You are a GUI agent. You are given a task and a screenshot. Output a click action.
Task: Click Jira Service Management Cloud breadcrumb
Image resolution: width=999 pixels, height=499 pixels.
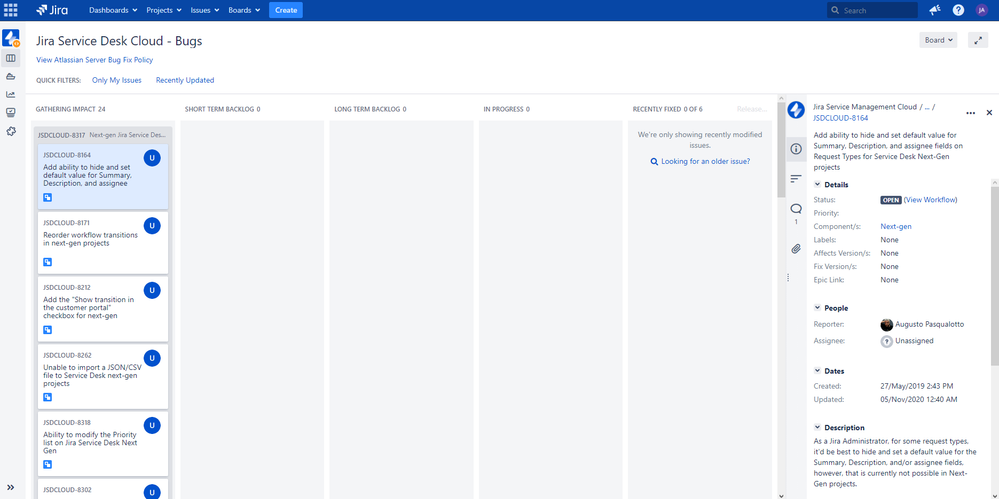click(865, 107)
